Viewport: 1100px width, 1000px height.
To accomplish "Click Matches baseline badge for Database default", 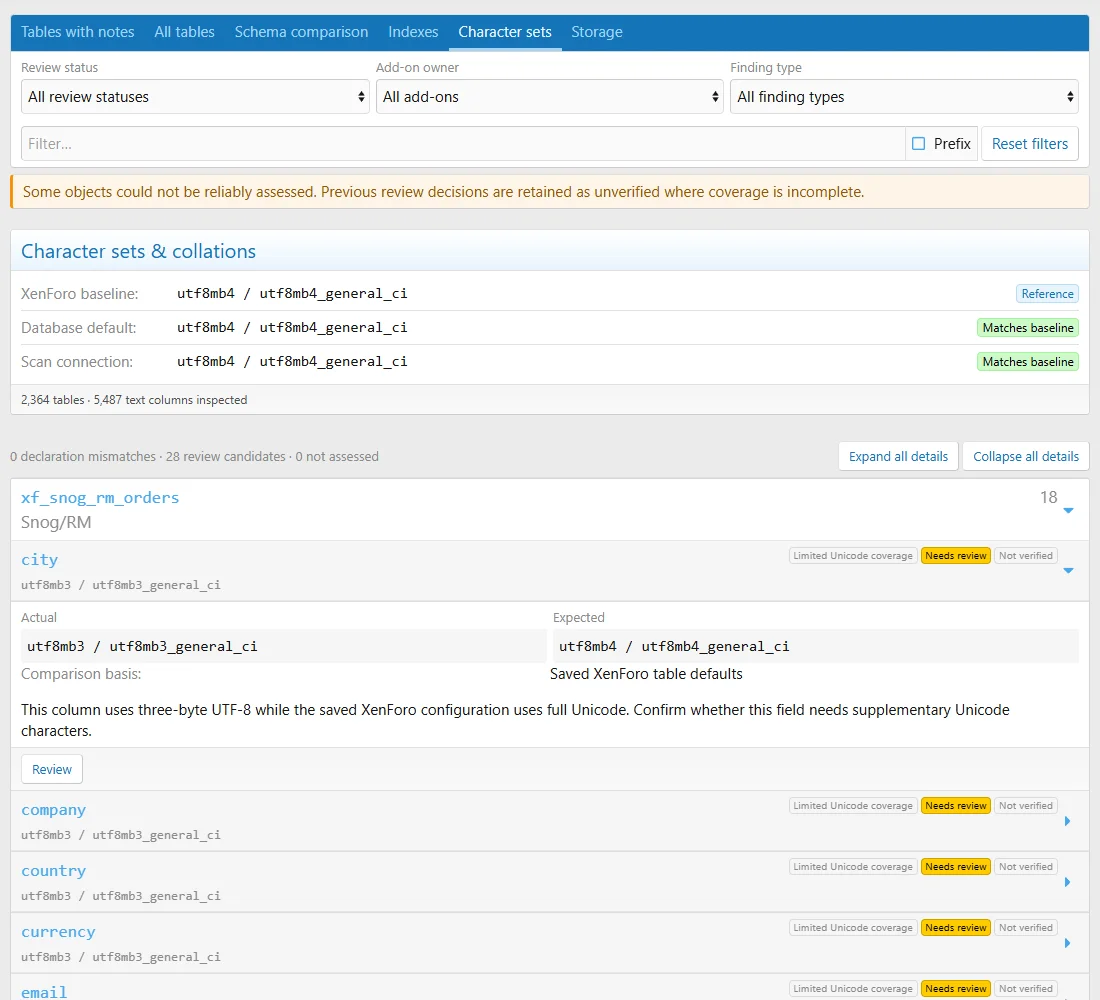I will [x=1028, y=328].
